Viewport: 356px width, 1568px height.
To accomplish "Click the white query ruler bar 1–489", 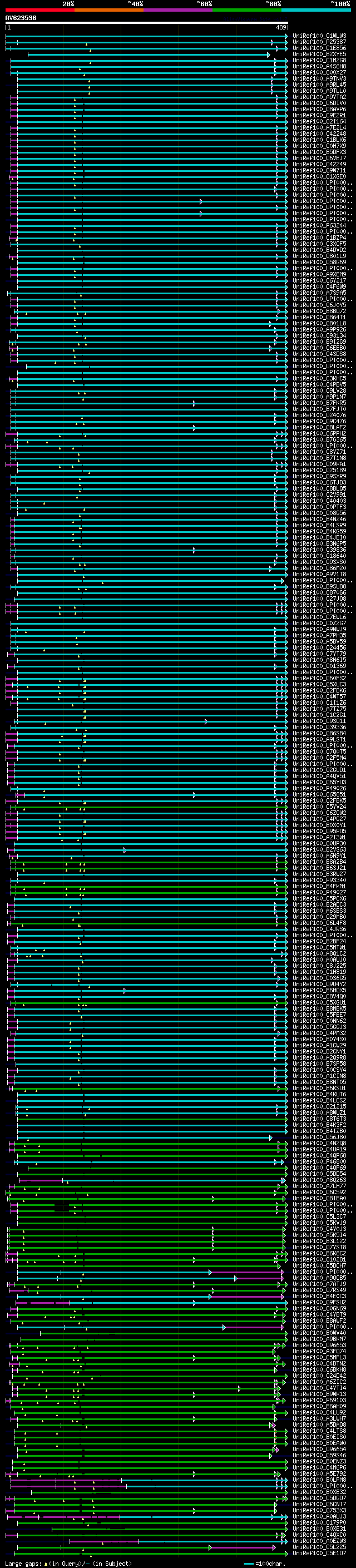I will pos(147,23).
